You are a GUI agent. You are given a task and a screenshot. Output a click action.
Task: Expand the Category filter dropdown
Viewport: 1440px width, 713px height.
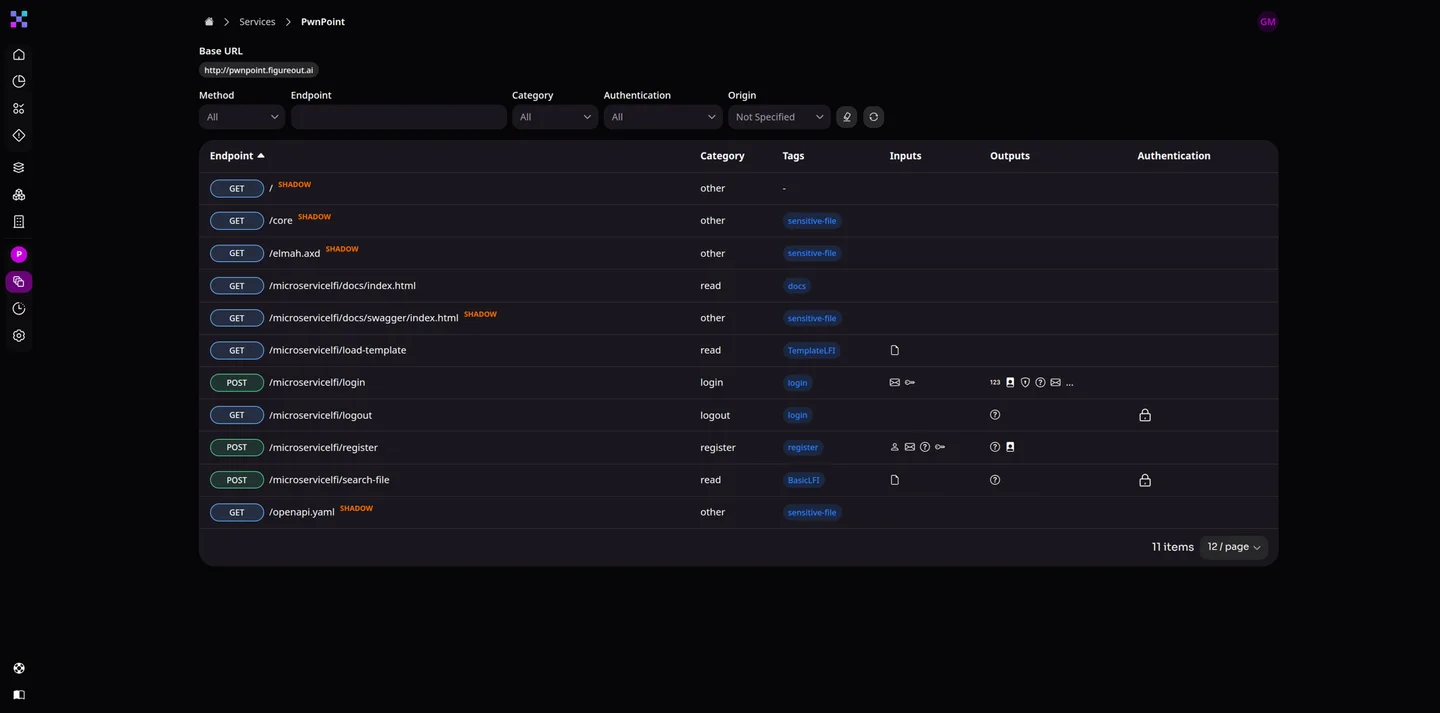(553, 116)
